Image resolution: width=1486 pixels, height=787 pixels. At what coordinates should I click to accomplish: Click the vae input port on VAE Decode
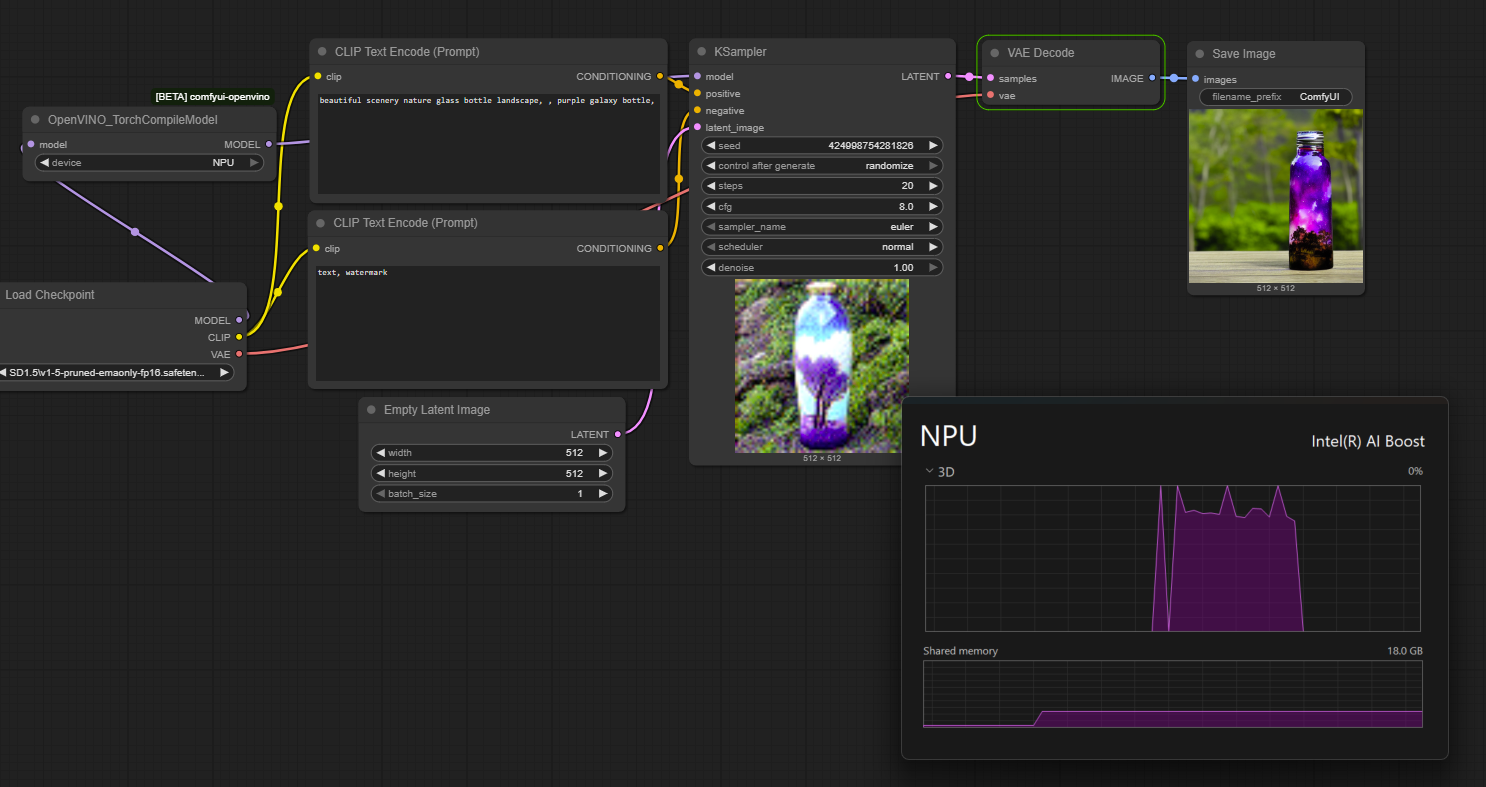(x=990, y=95)
